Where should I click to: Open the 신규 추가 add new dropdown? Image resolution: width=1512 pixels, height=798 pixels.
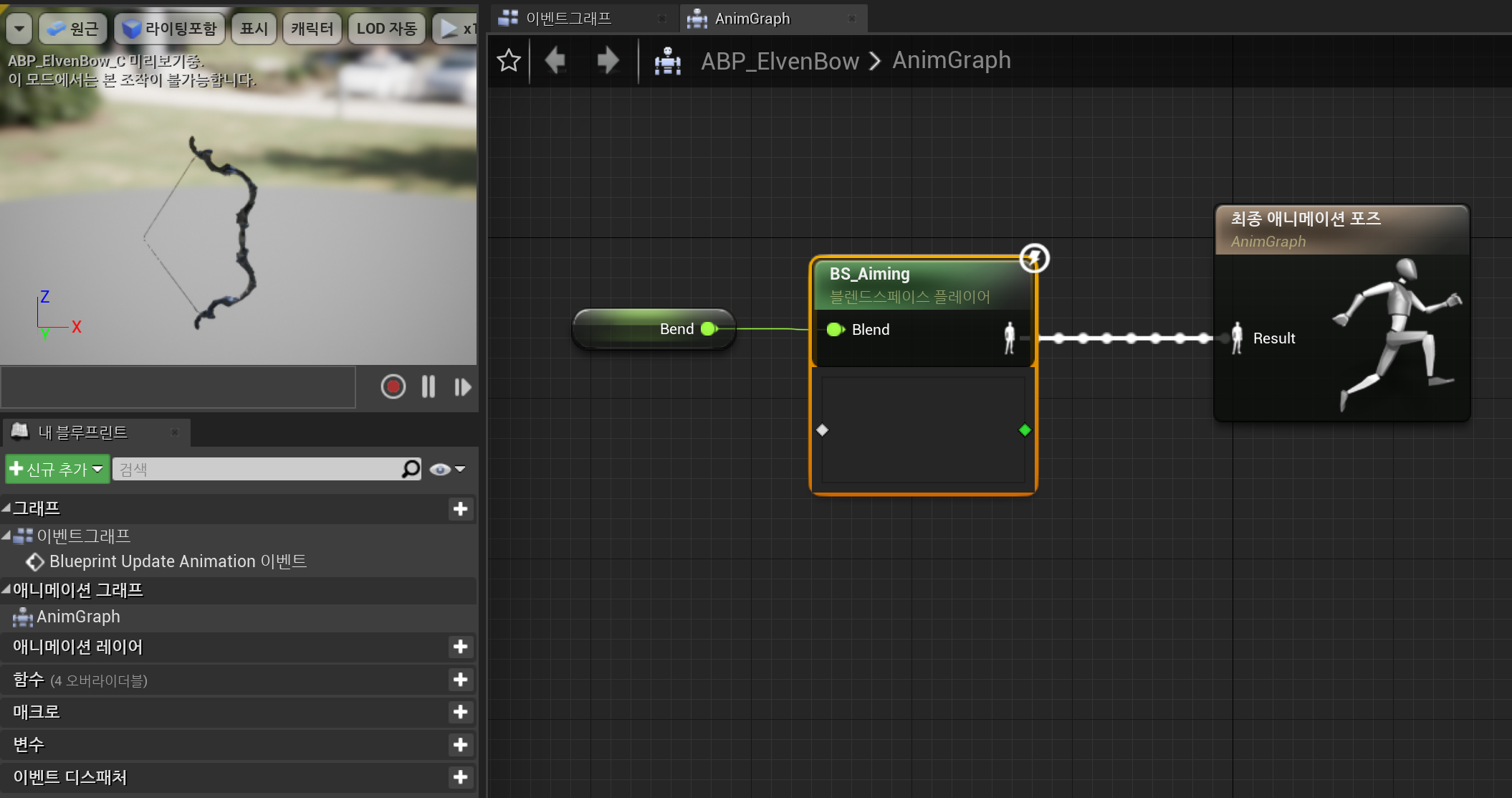point(57,469)
